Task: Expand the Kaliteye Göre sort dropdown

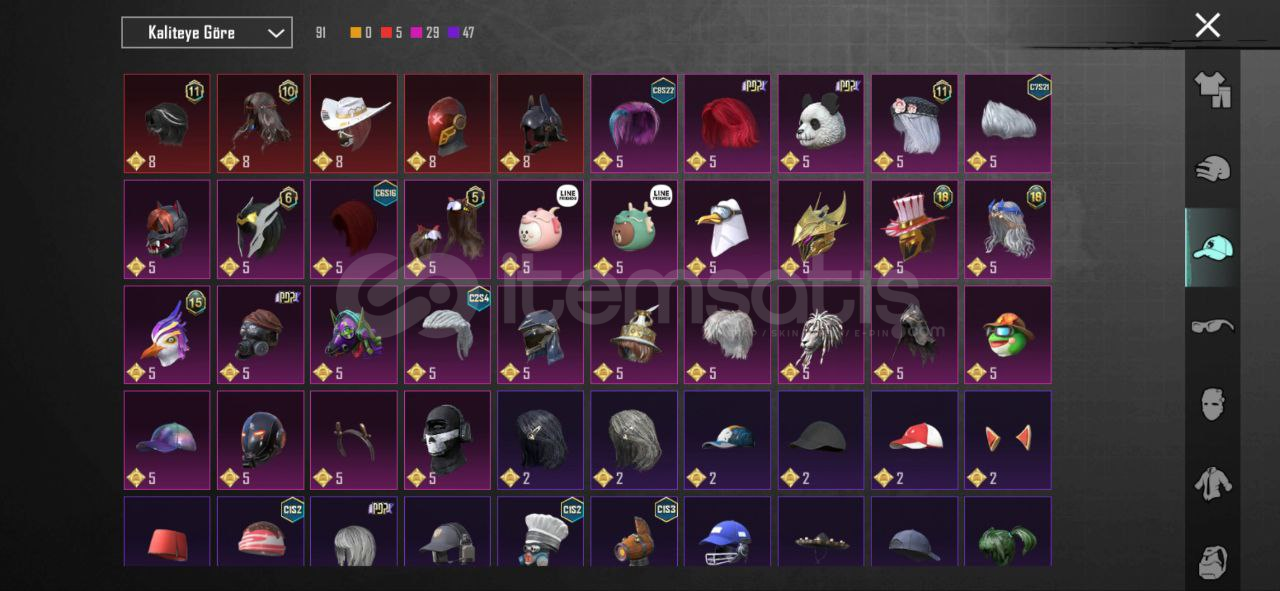Action: tap(207, 33)
